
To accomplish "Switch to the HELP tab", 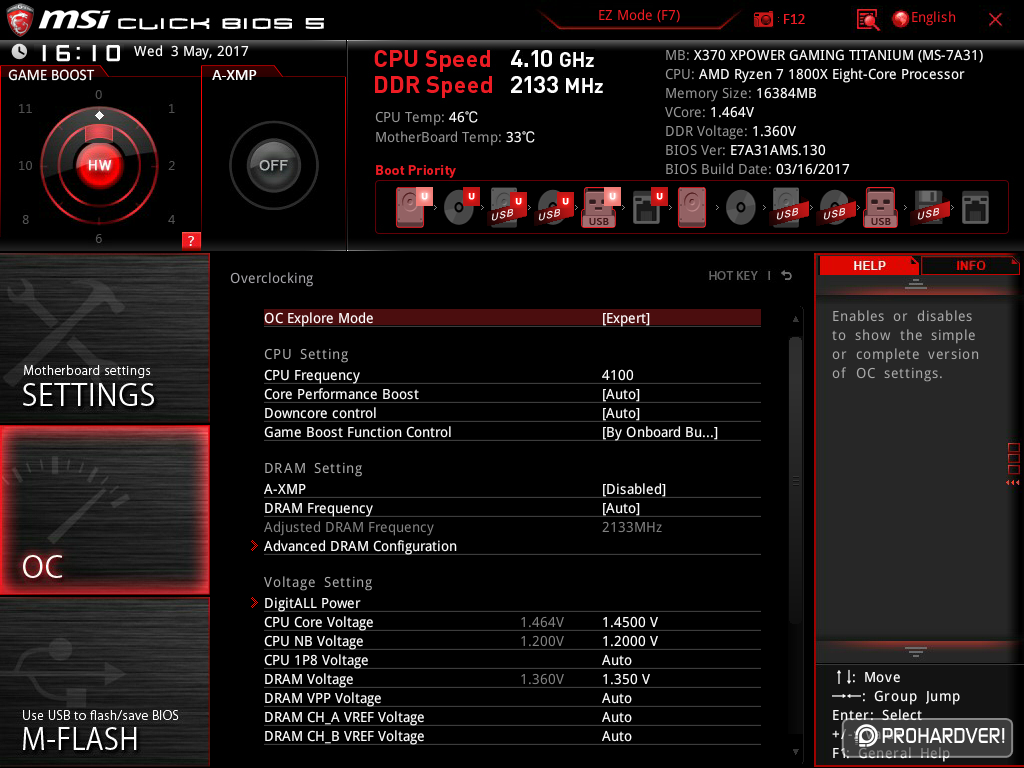I will (x=869, y=265).
